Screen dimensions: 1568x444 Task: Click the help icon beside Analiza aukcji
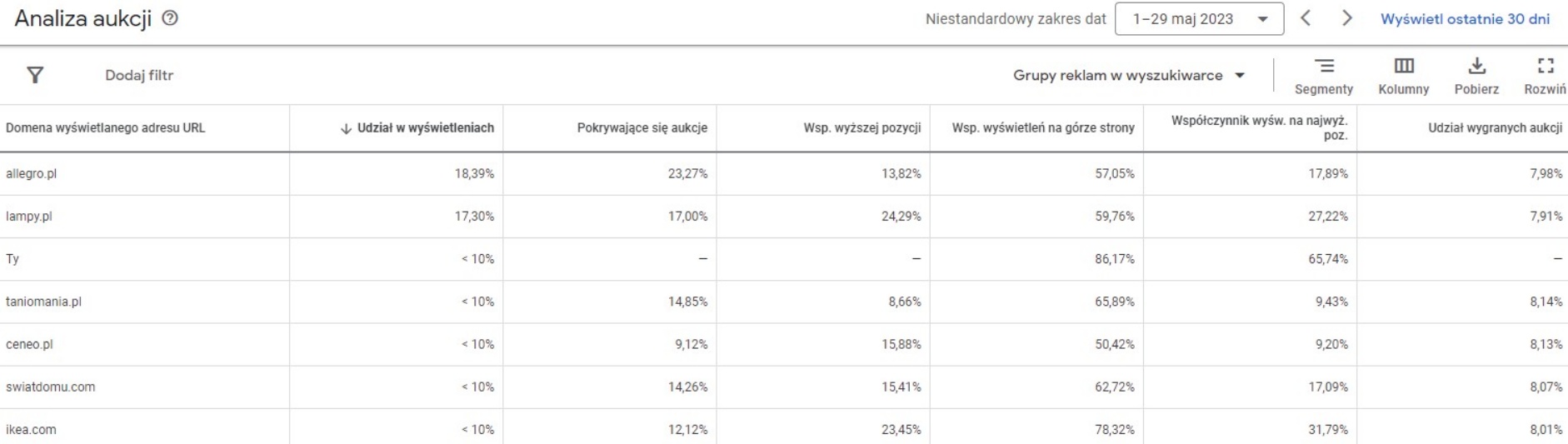coord(170,19)
